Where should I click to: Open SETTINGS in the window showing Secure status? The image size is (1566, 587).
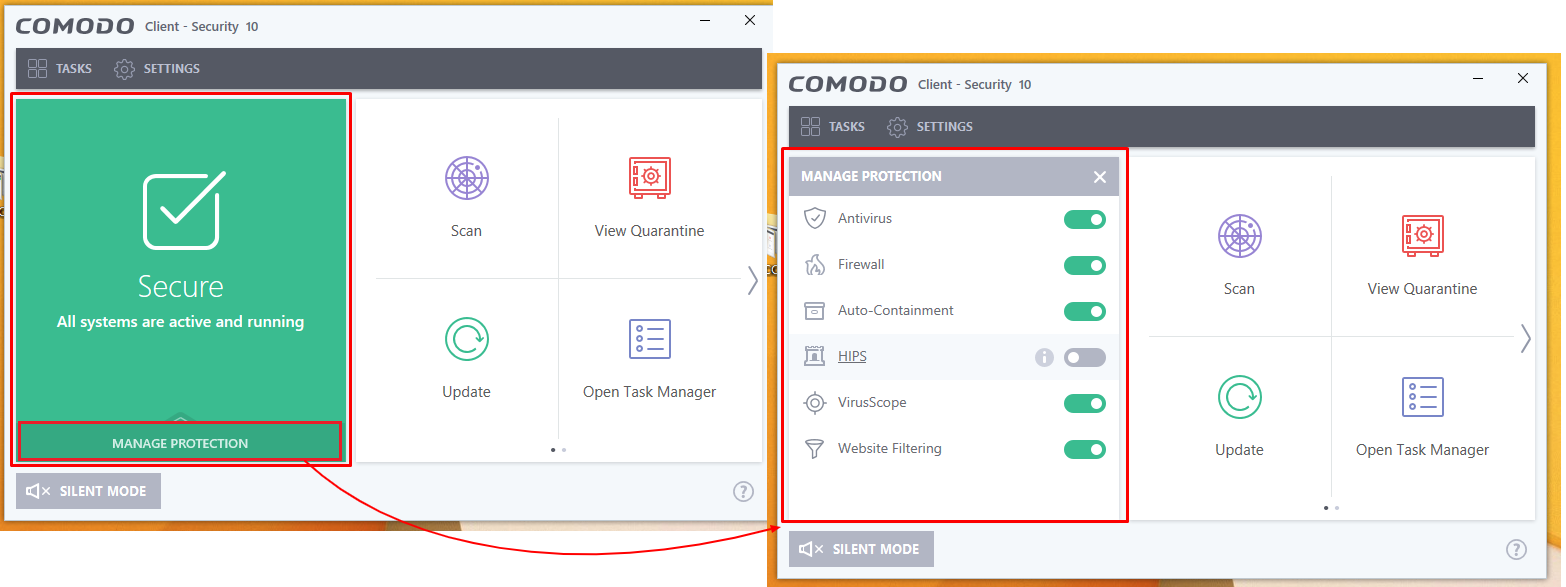(157, 69)
